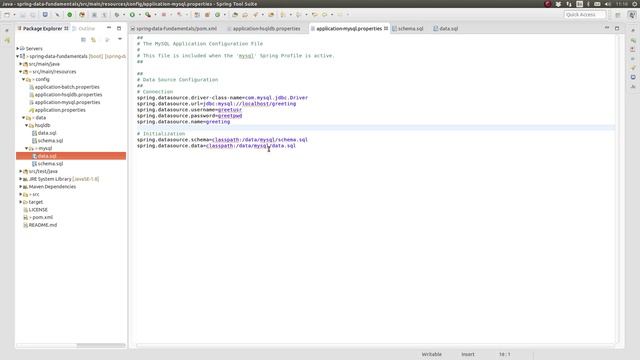The height and width of the screenshot is (360, 640).
Task: Switch to the Package Explorer tab
Action: point(43,29)
